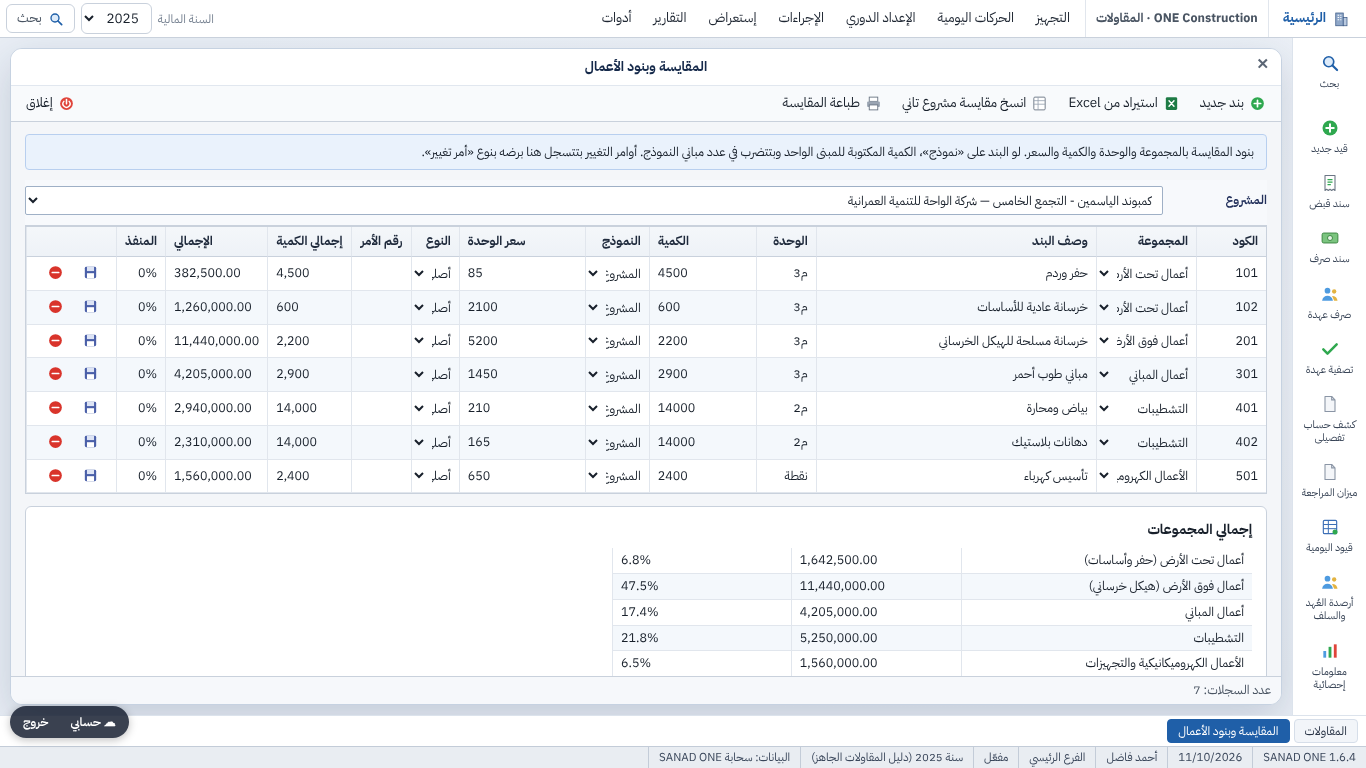This screenshot has height=768, width=1366.
Task: Open قيد جديد from sidebar
Action: 1329,137
